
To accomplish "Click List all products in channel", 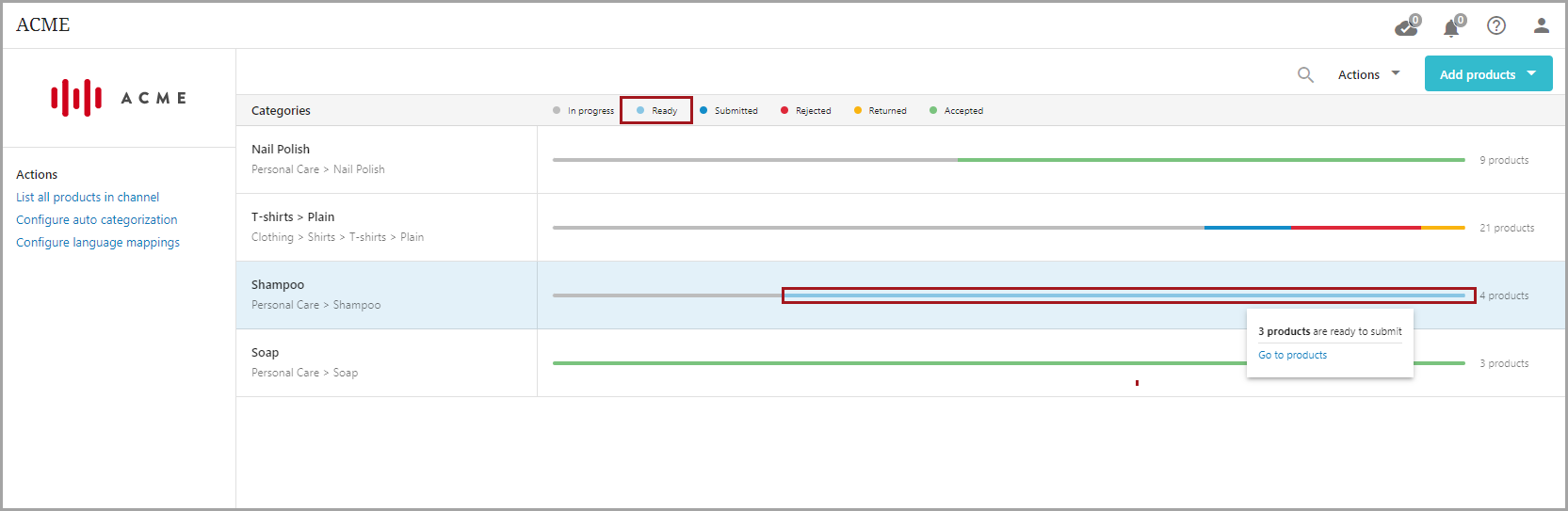I will [x=88, y=197].
